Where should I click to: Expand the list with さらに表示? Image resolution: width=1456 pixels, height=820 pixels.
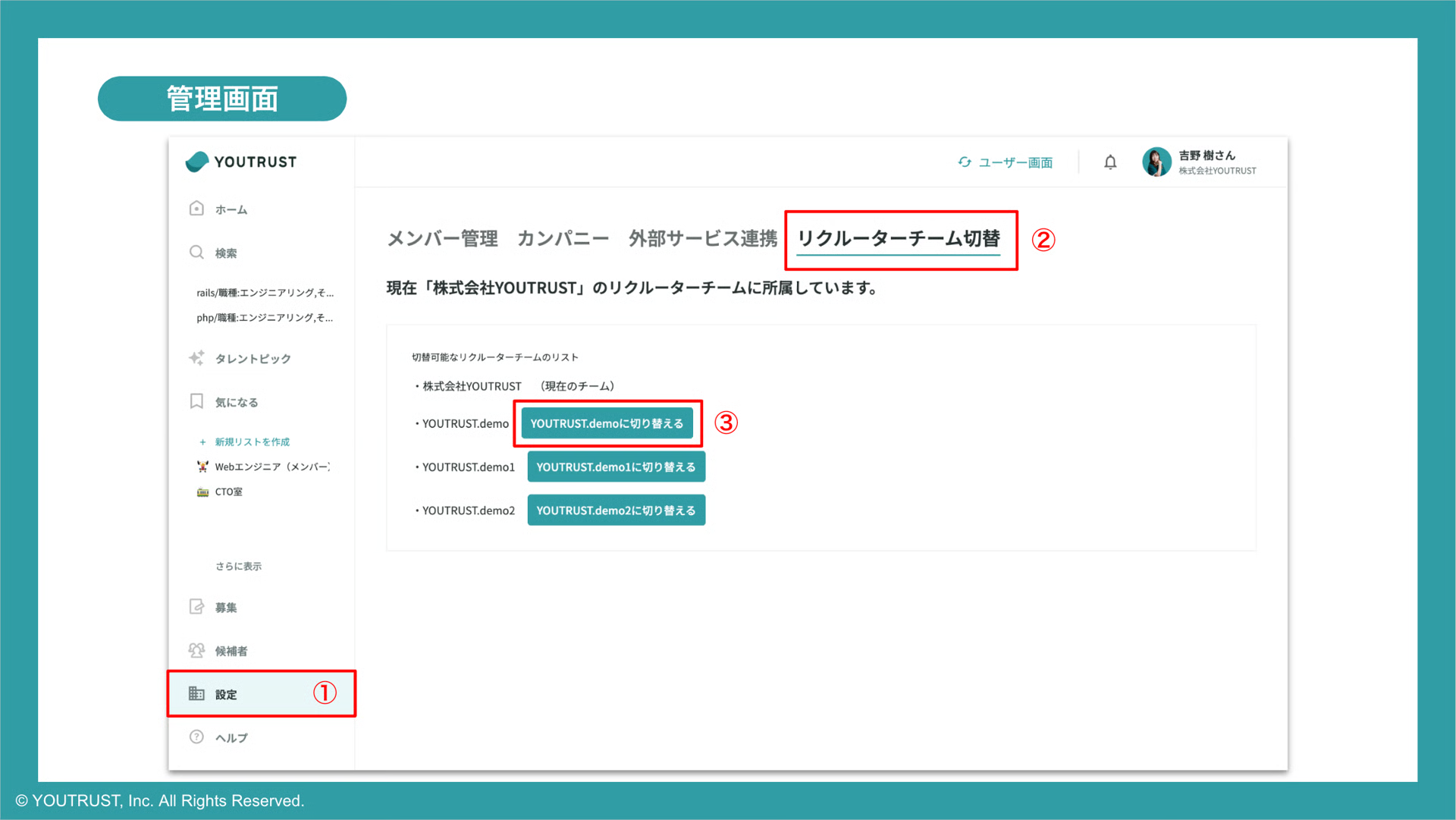pyautogui.click(x=238, y=566)
